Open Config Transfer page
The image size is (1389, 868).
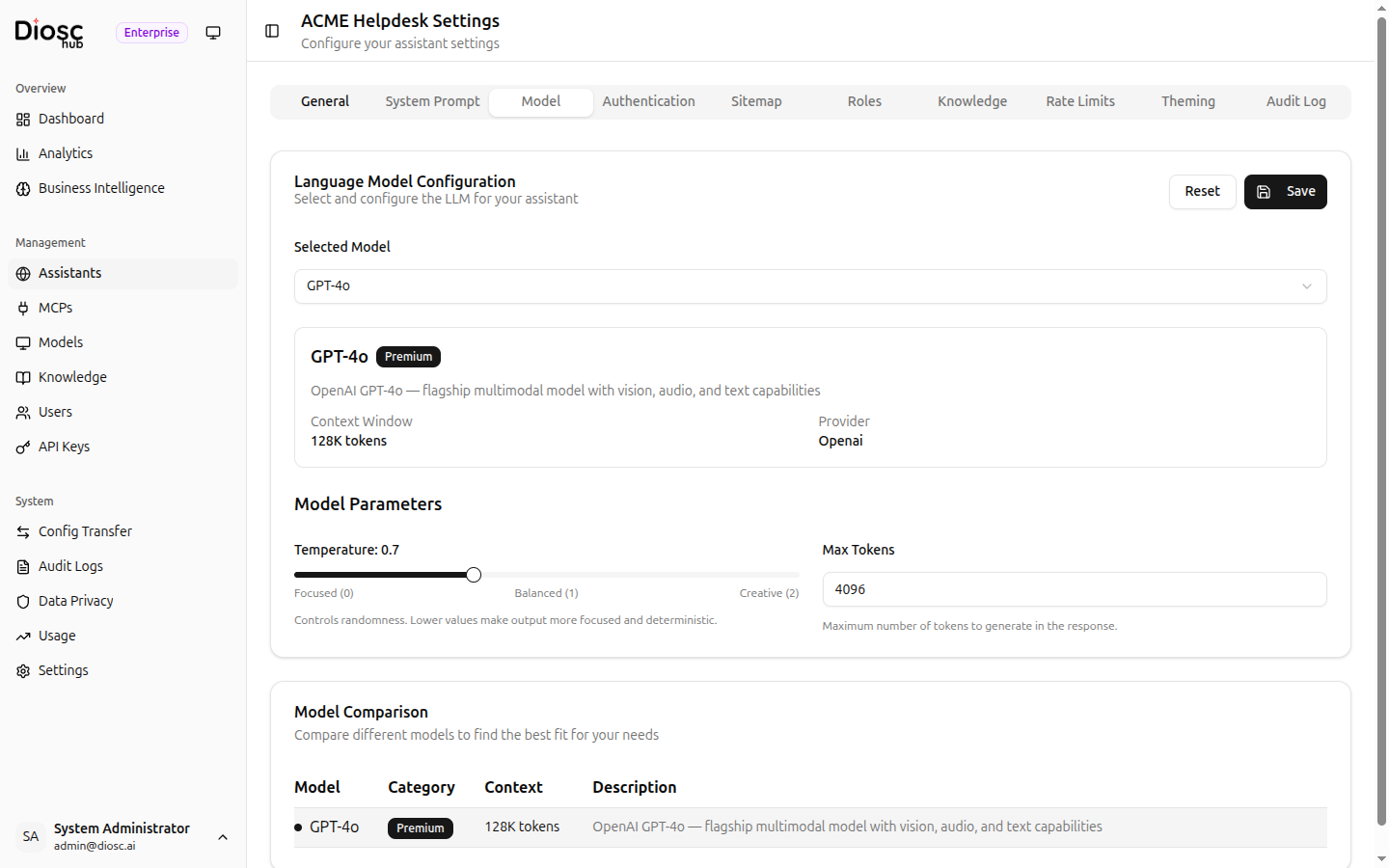point(123,532)
